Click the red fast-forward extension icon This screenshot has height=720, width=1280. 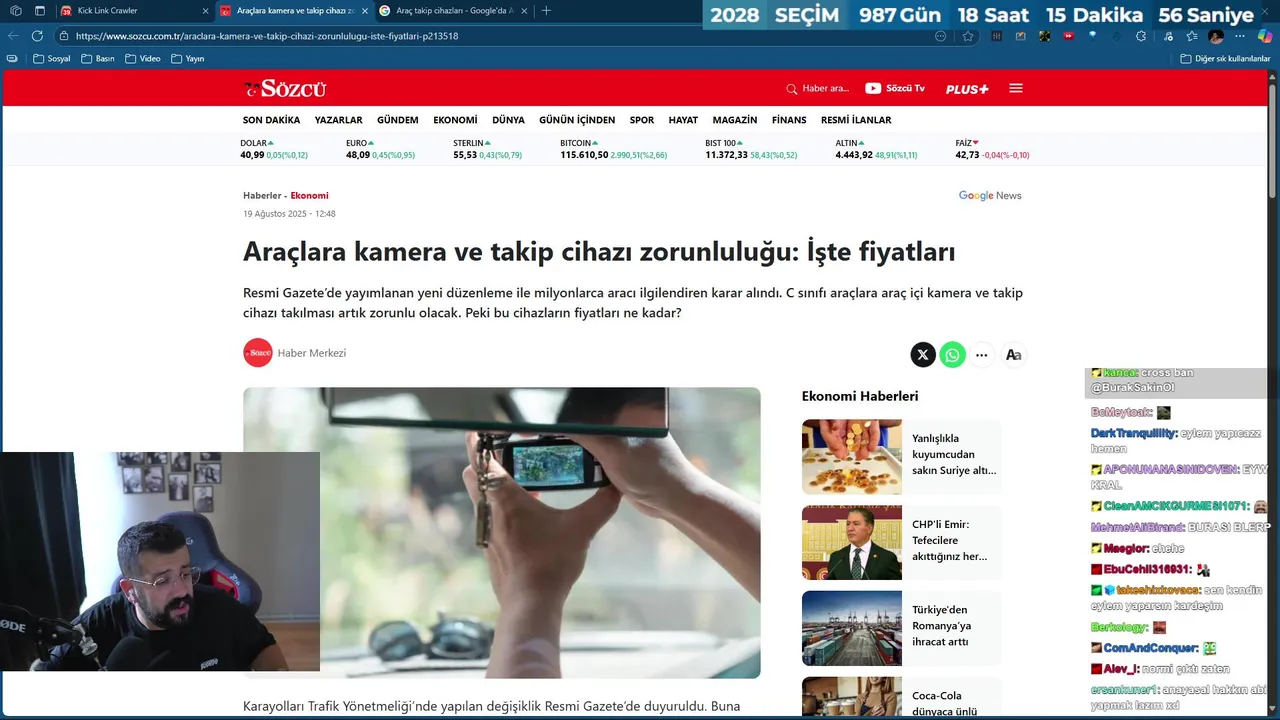click(1068, 36)
